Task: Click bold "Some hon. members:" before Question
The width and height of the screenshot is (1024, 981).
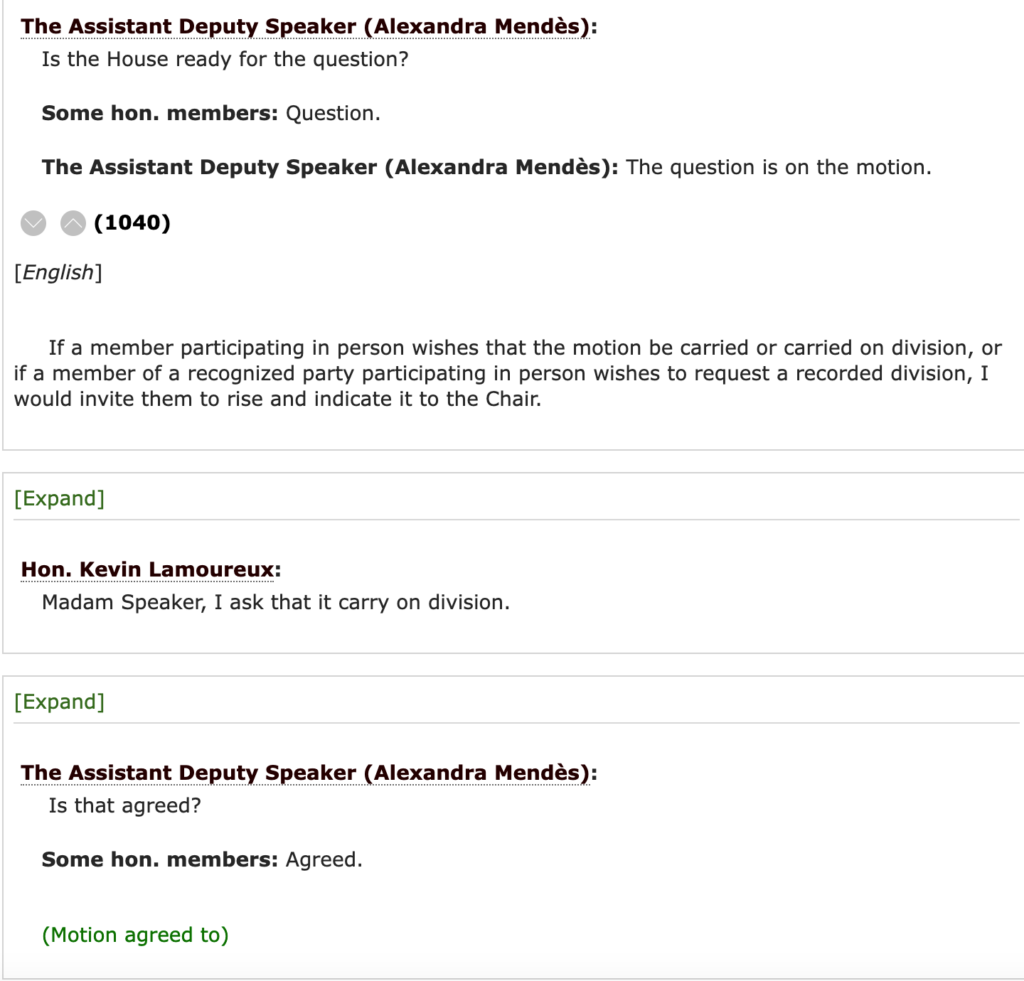Action: coord(159,113)
